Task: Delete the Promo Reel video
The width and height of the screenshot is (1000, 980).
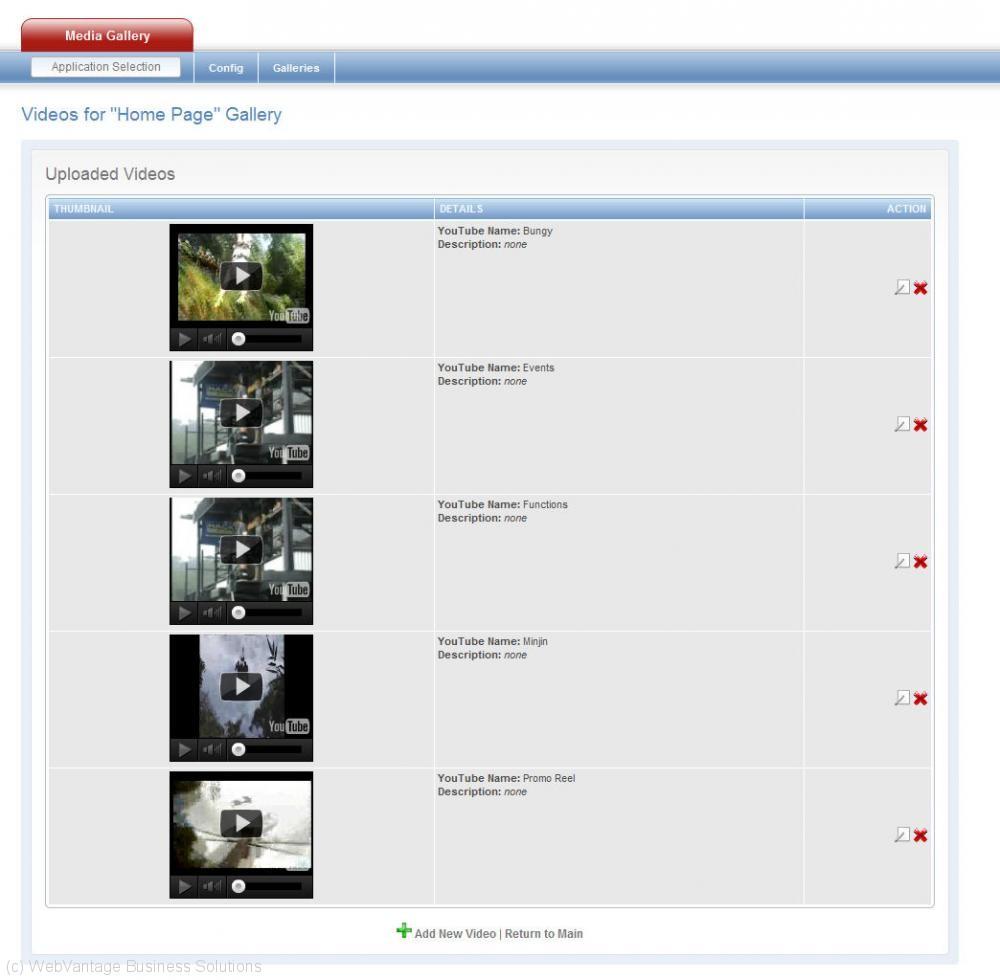Action: [920, 835]
